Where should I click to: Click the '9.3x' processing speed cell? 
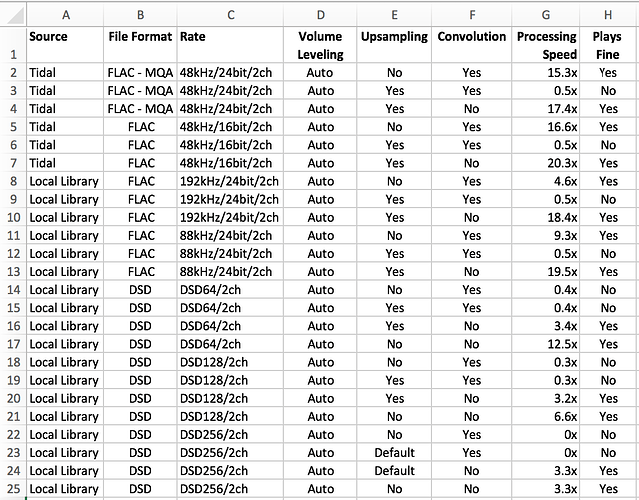pyautogui.click(x=546, y=236)
